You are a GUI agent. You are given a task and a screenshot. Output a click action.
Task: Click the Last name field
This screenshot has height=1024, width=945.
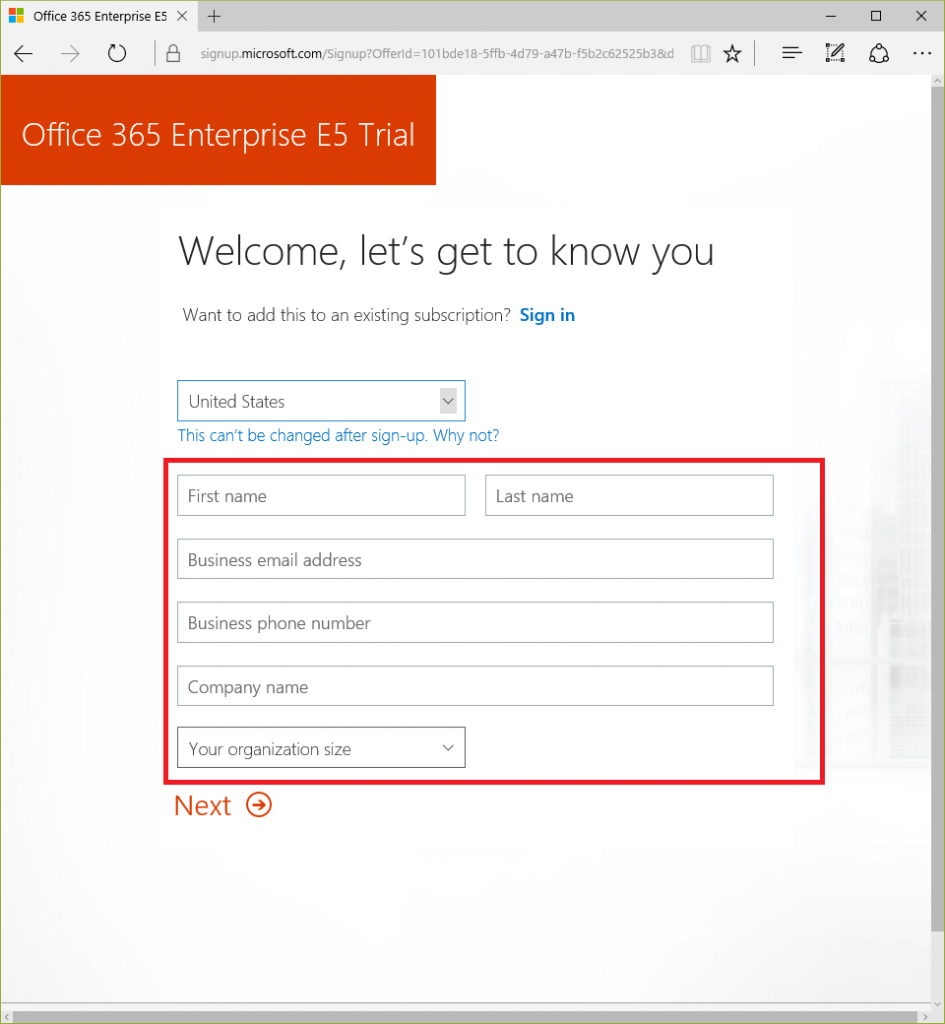(x=629, y=496)
